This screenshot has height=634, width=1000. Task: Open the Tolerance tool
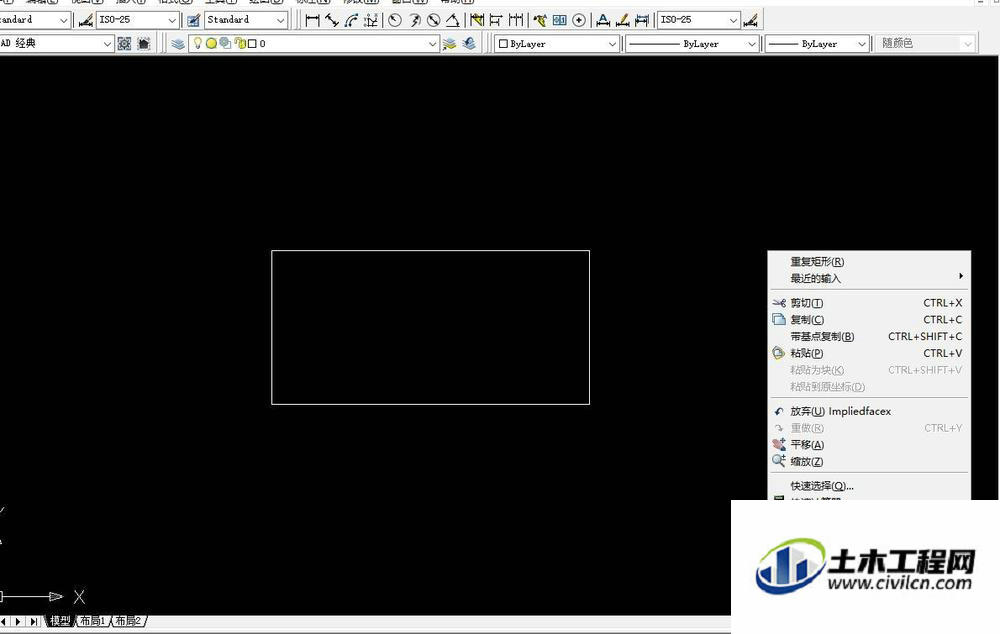559,20
